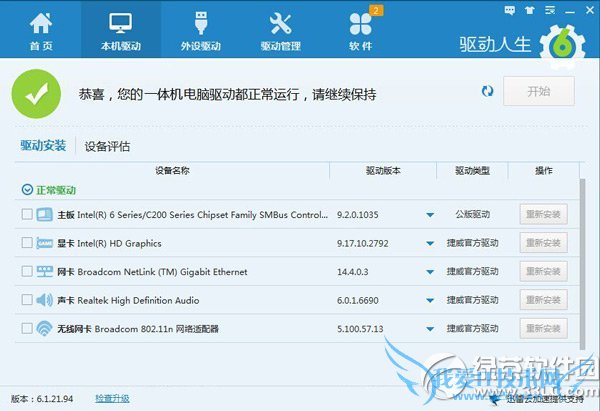600x411 pixels.
Task: Click the 驱动版本 column header
Action: tap(383, 171)
